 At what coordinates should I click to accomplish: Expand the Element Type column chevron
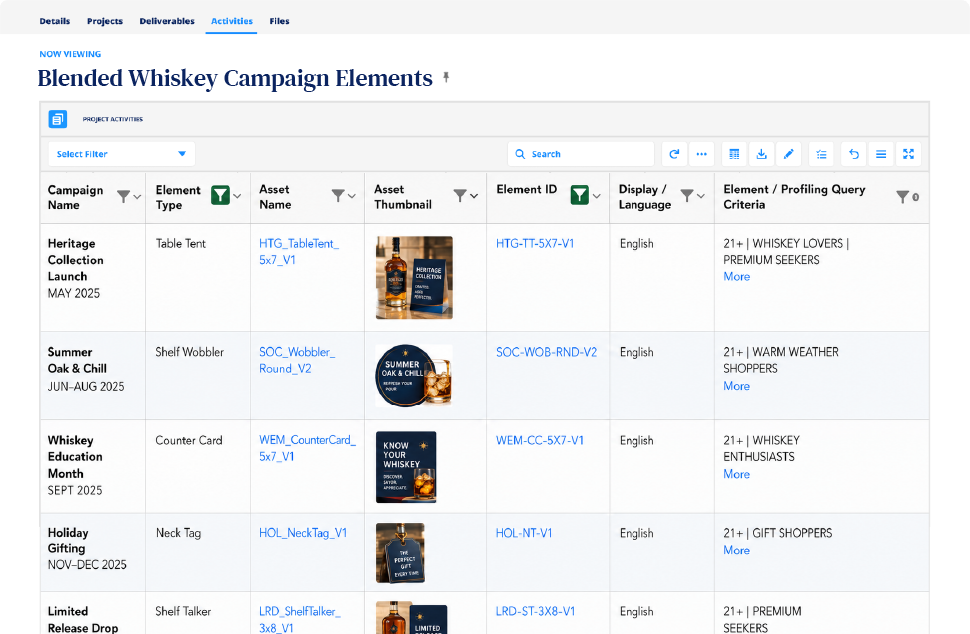(237, 196)
